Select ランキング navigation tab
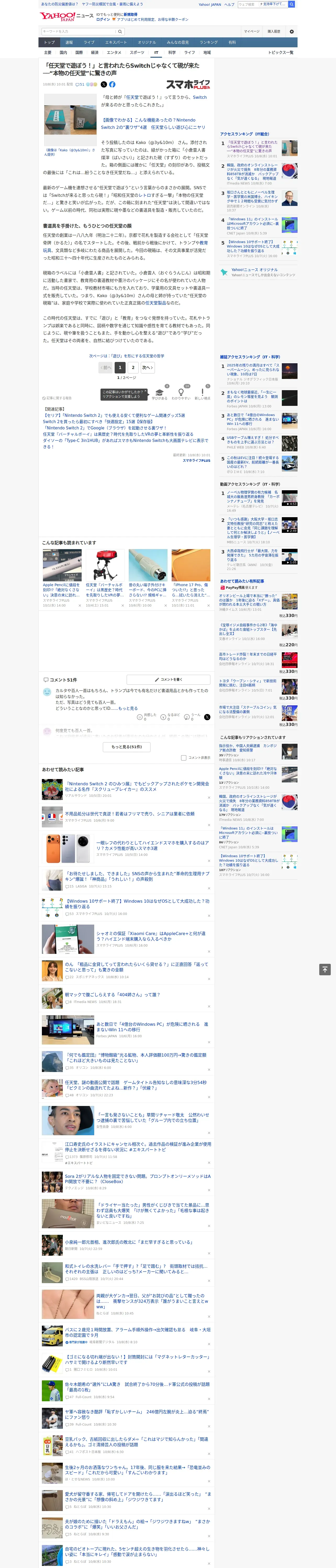 tap(209, 43)
